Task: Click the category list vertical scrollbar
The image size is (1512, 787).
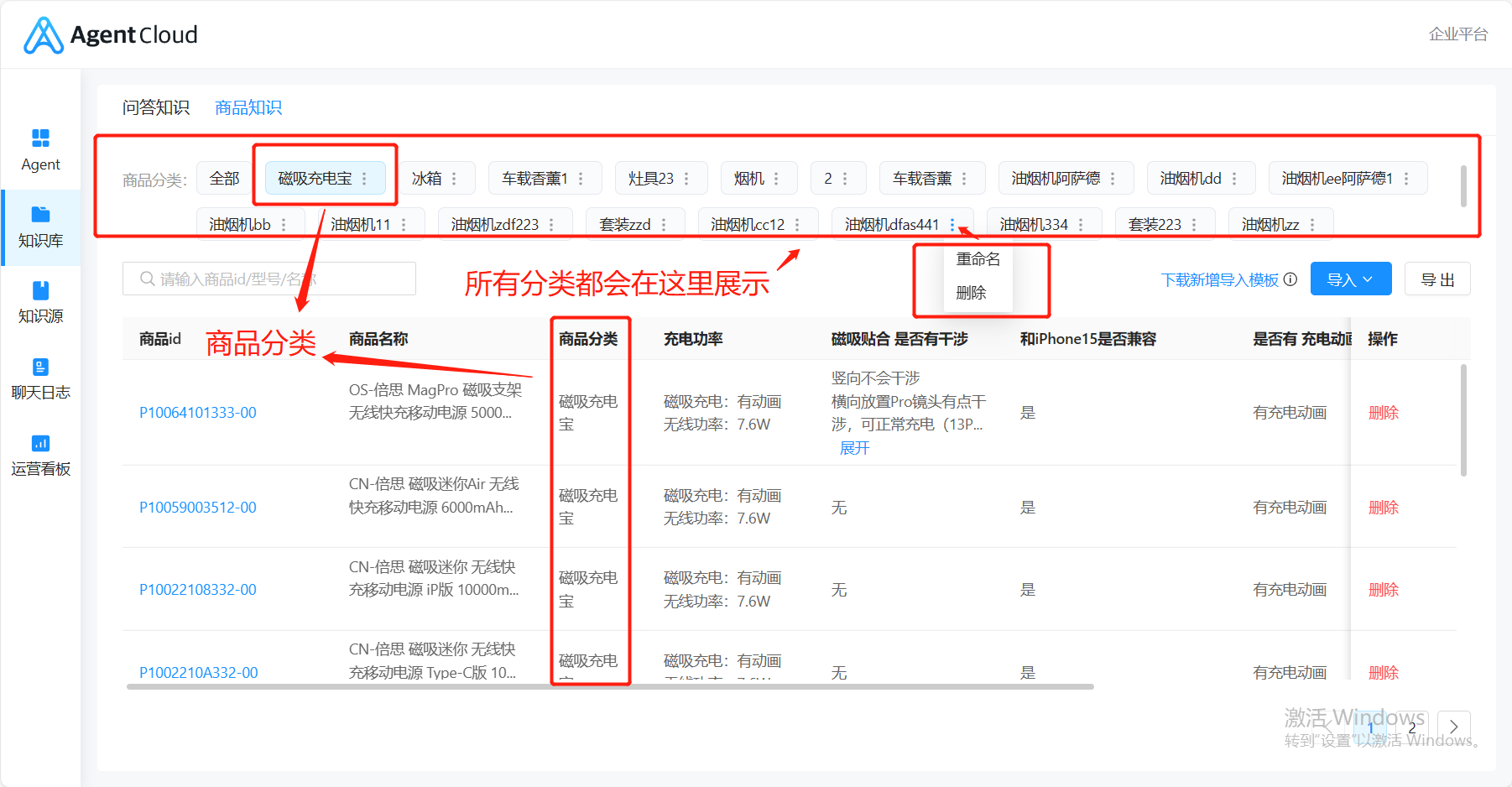Action: pos(1464,185)
